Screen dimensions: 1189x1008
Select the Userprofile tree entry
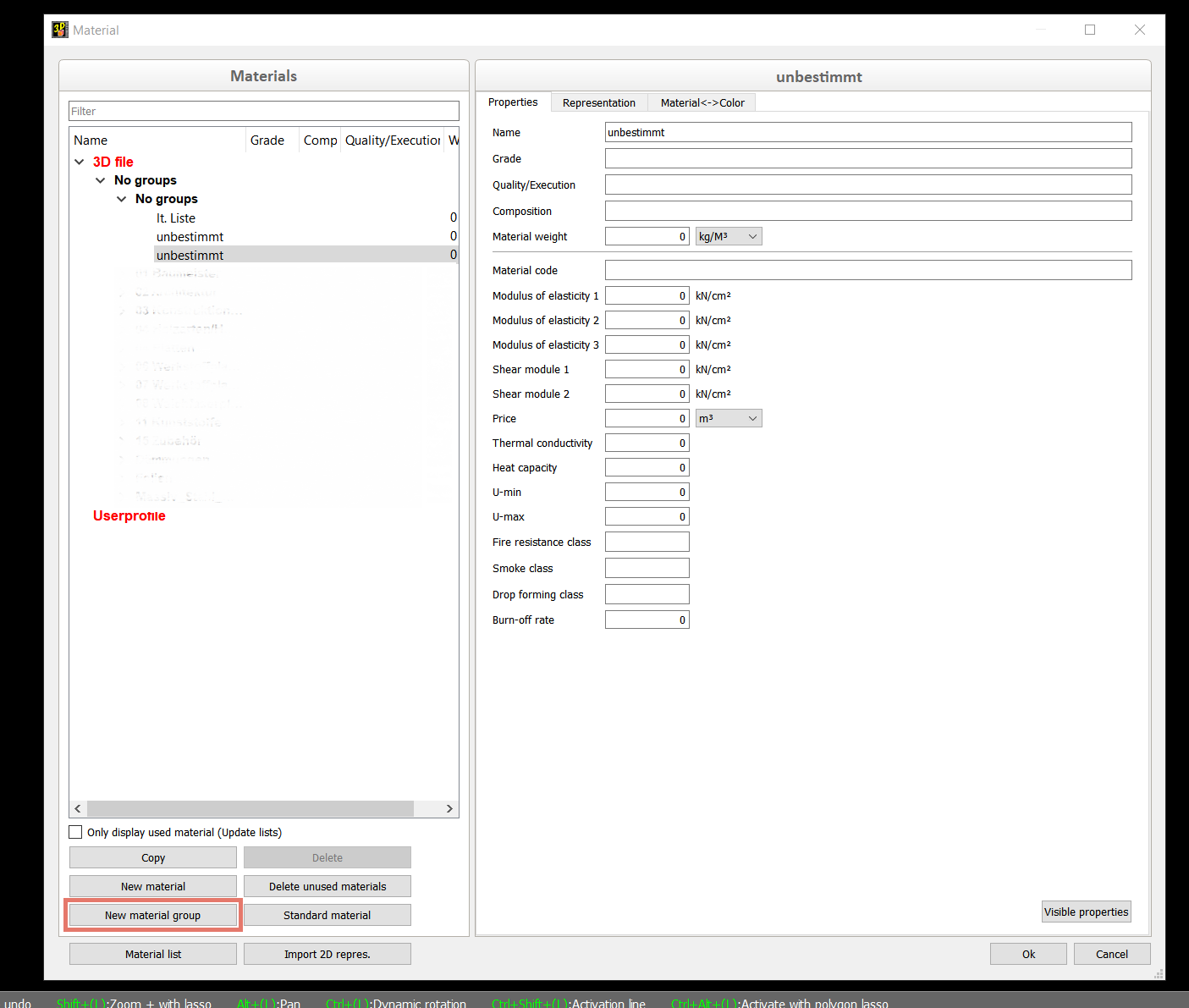(x=129, y=515)
